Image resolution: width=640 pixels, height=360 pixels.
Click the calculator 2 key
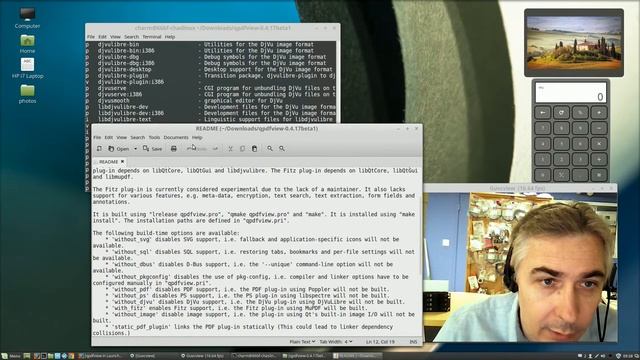pos(561,159)
